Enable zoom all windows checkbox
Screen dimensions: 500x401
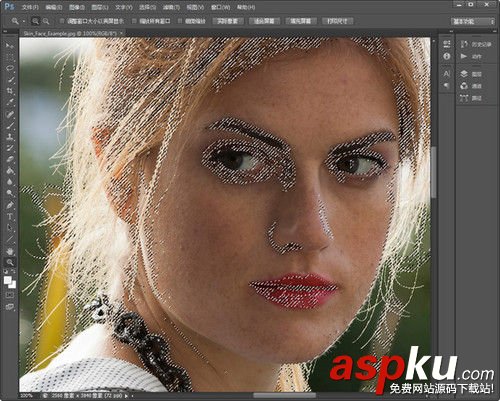pyautogui.click(x=134, y=21)
